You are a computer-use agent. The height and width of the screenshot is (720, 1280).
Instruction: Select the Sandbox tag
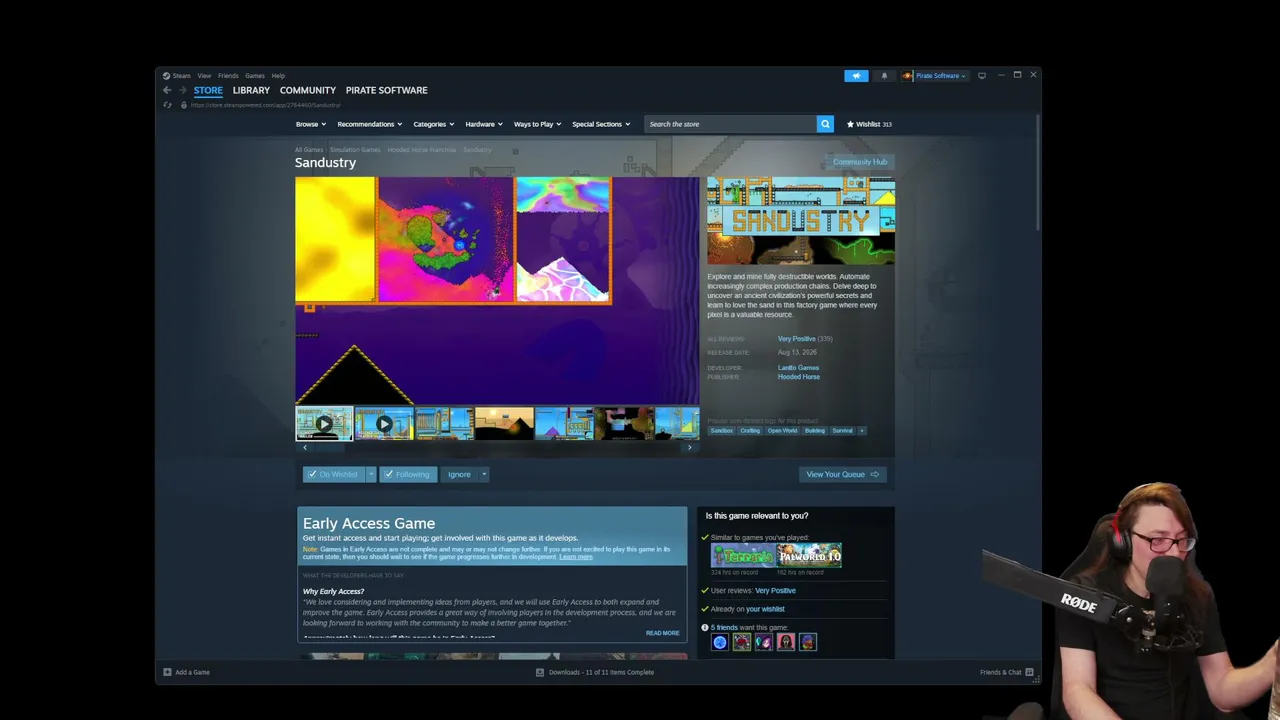point(721,431)
